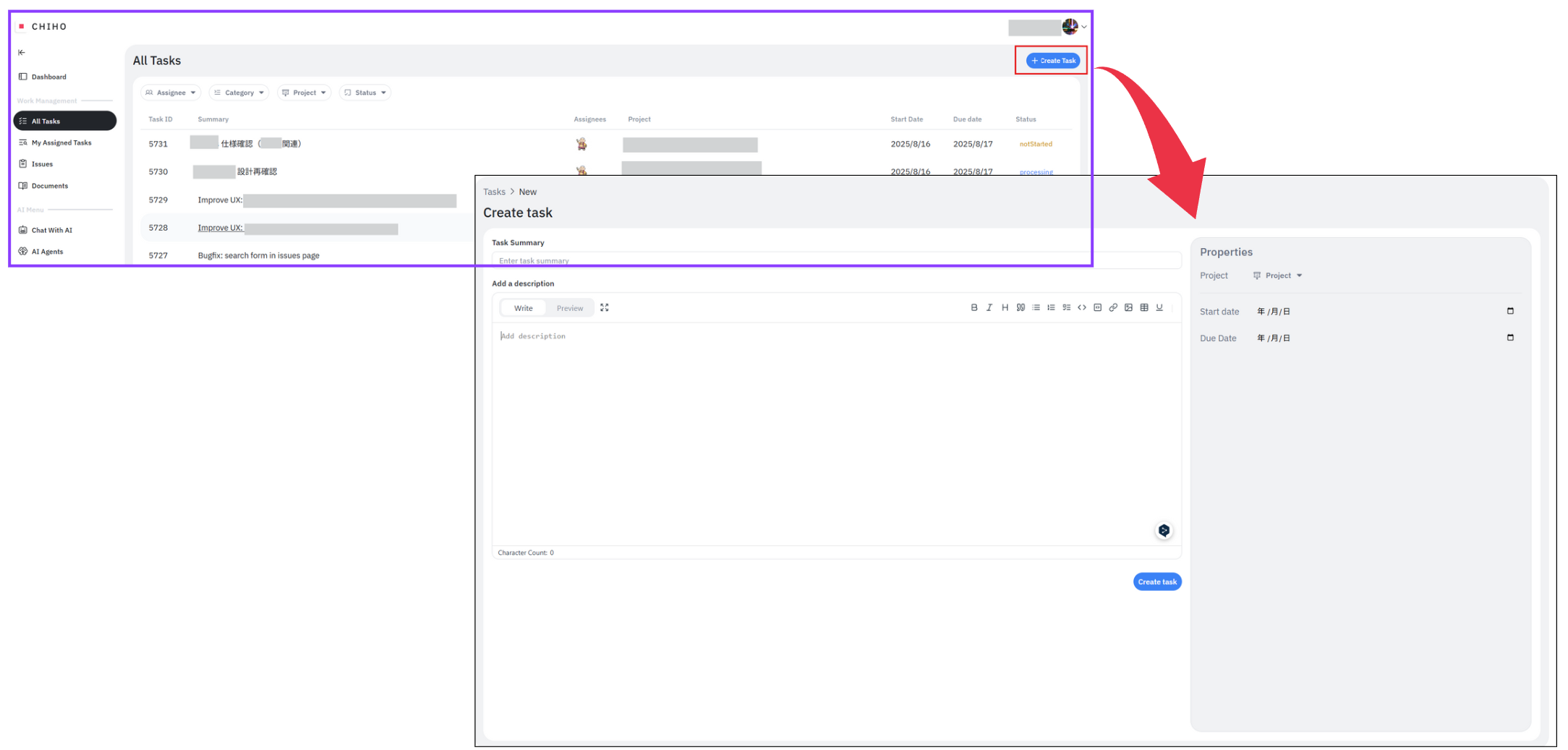Image resolution: width=1568 pixels, height=750 pixels.
Task: Click the Task Summary input field
Action: [x=835, y=260]
